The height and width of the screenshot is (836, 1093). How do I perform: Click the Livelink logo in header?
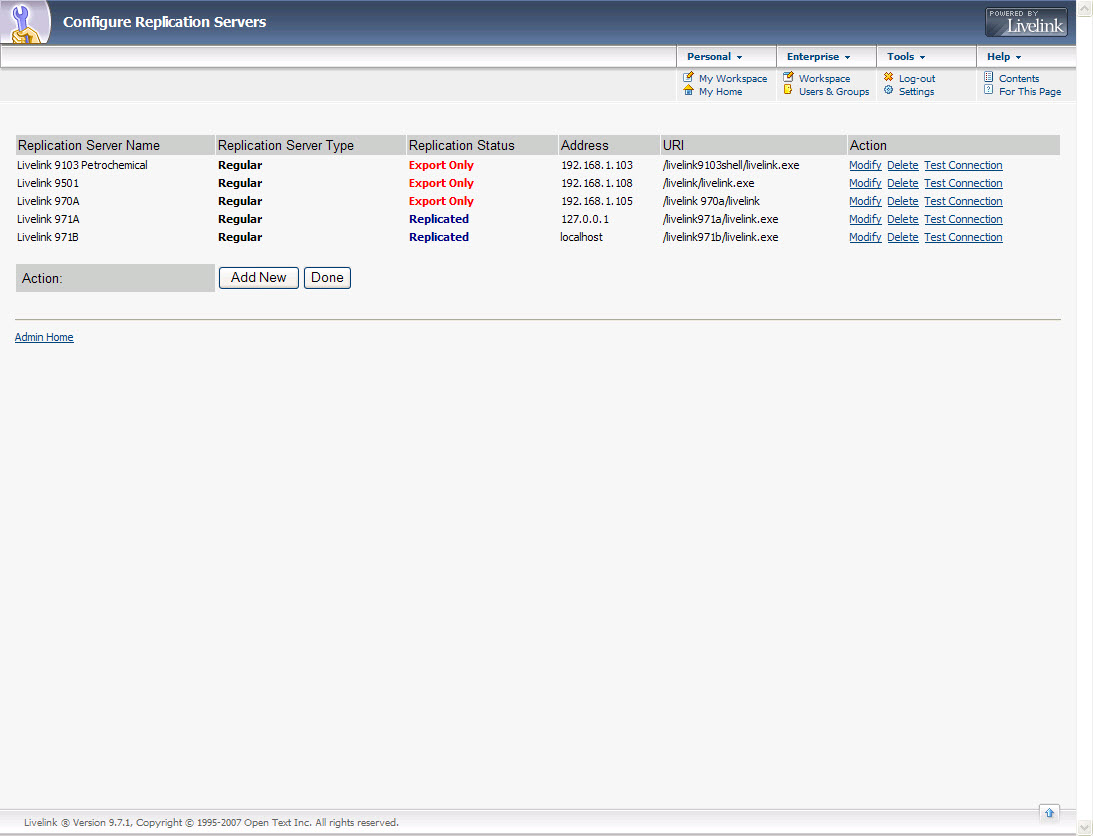[x=1026, y=22]
